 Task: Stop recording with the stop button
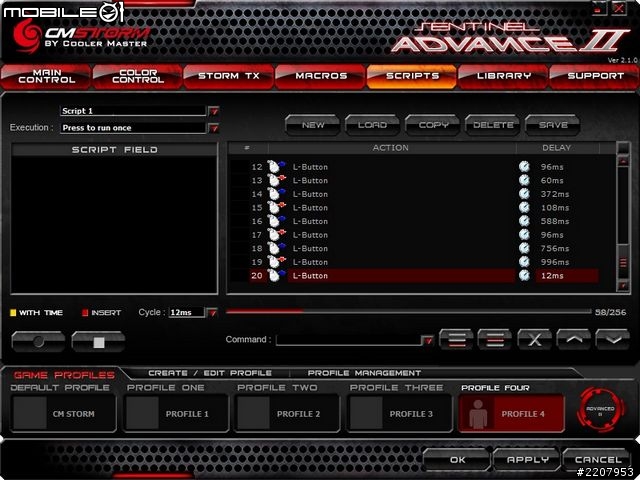point(98,342)
